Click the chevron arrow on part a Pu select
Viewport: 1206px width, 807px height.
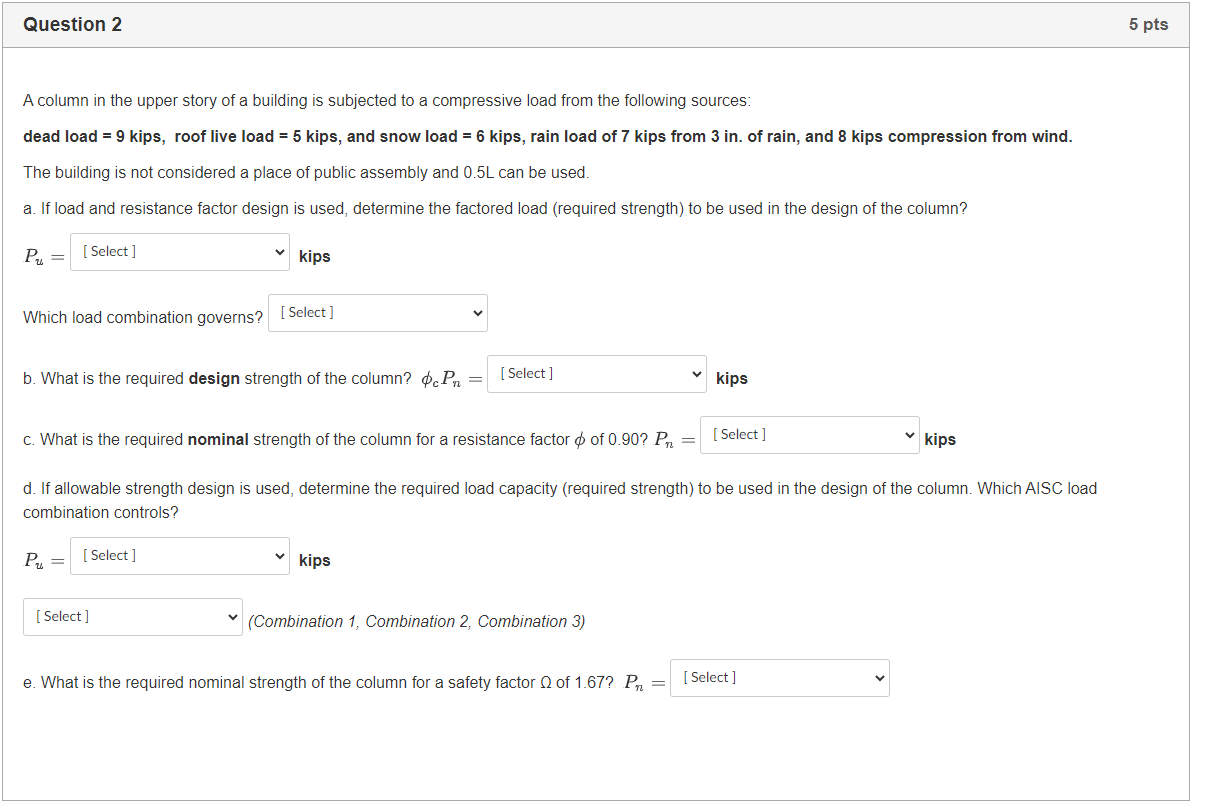279,253
